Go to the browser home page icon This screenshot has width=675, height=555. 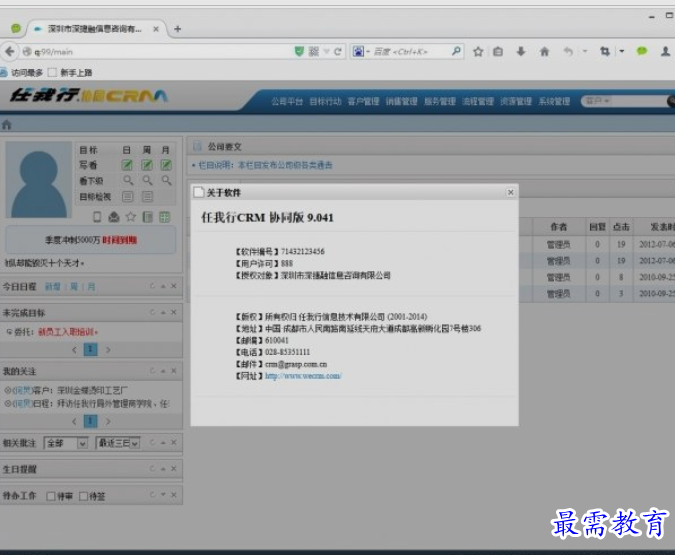(x=544, y=52)
